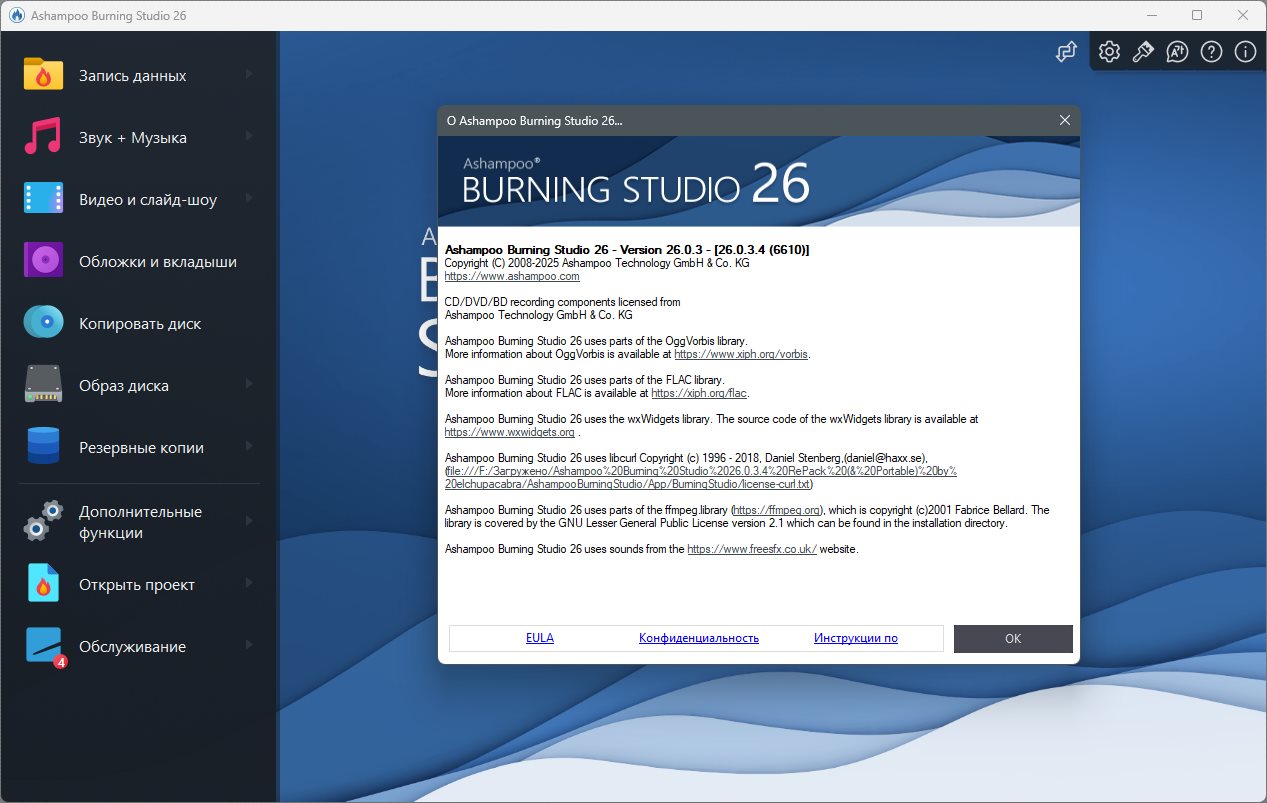Image resolution: width=1267 pixels, height=803 pixels.
Task: Click the Видео и слайд-шоу film icon
Action: [x=43, y=199]
